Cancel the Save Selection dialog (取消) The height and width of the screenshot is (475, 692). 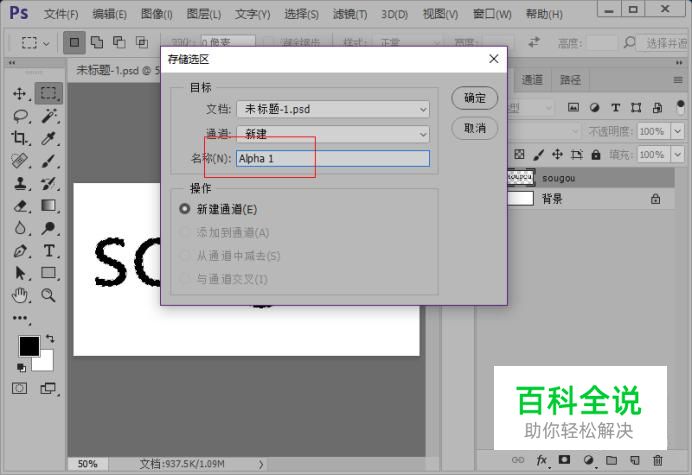pos(474,128)
